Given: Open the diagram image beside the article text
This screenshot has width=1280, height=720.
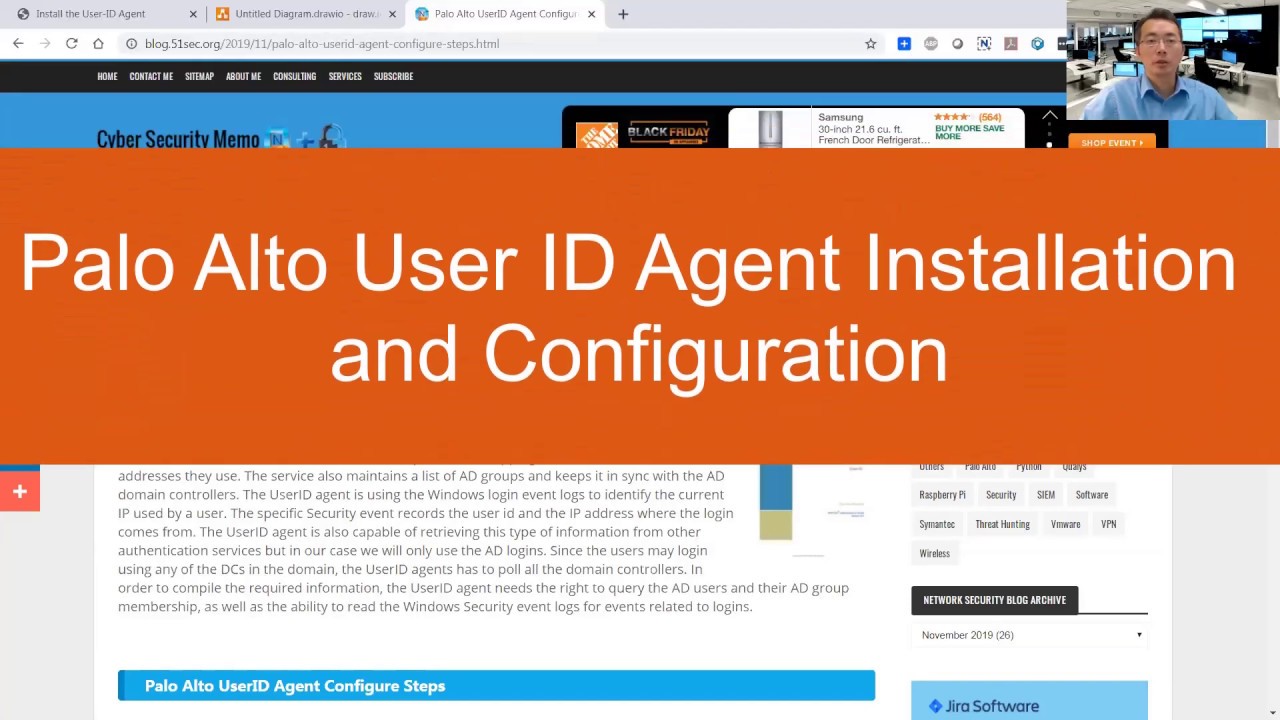Looking at the screenshot, I should tap(812, 508).
